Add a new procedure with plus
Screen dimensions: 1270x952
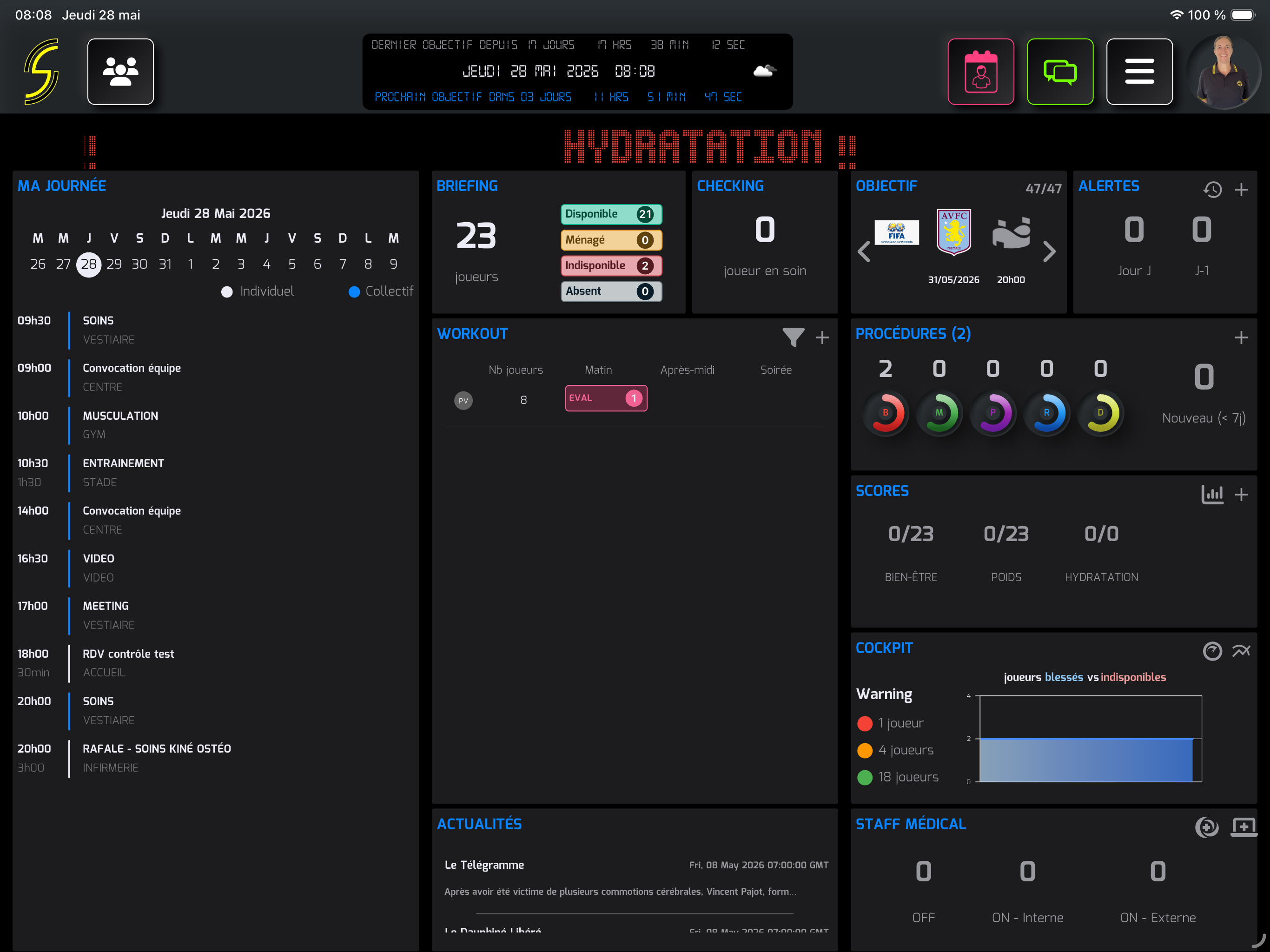1241,337
